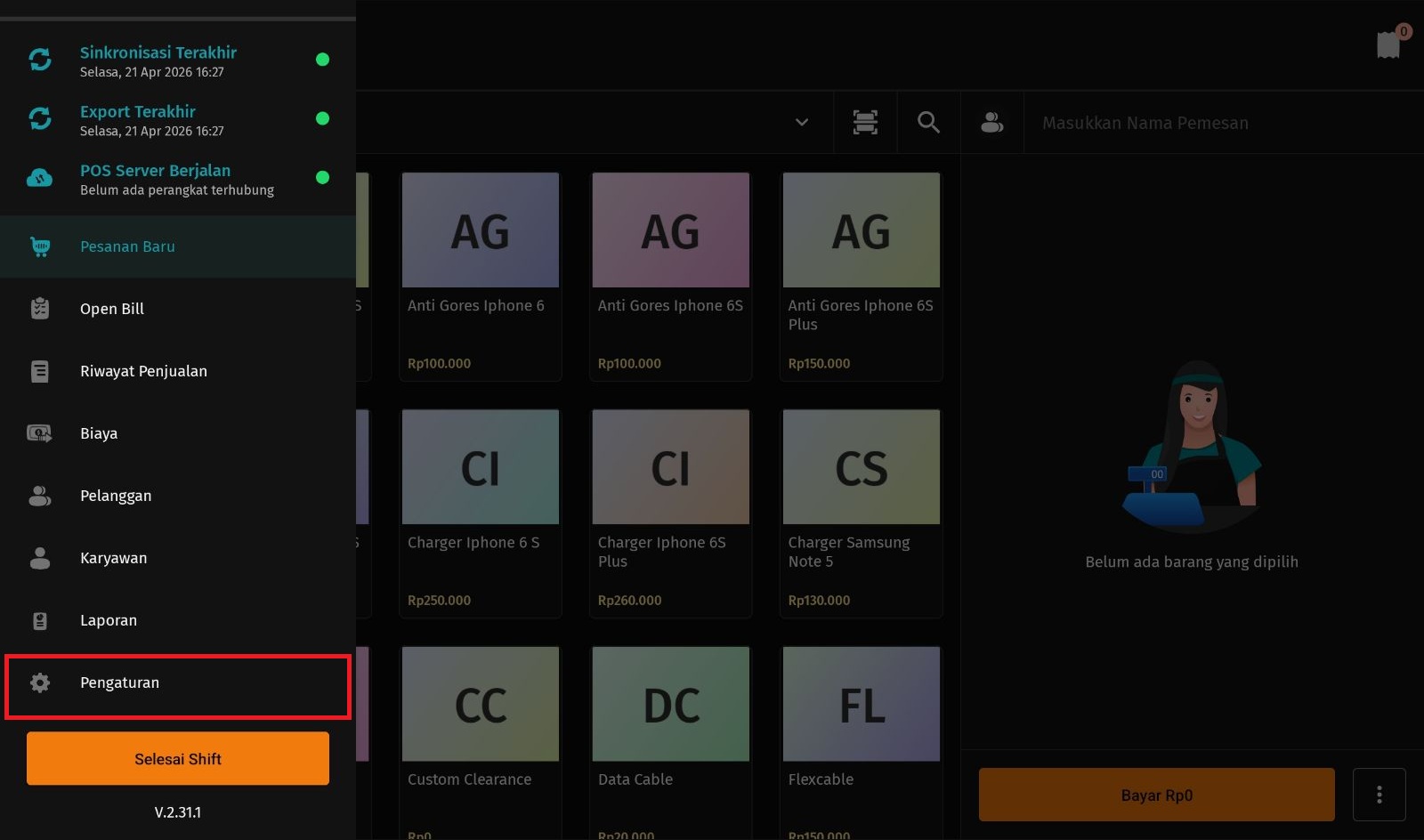The height and width of the screenshot is (840, 1424).
Task: Click the Bayar Rp0 button
Action: tap(1156, 795)
